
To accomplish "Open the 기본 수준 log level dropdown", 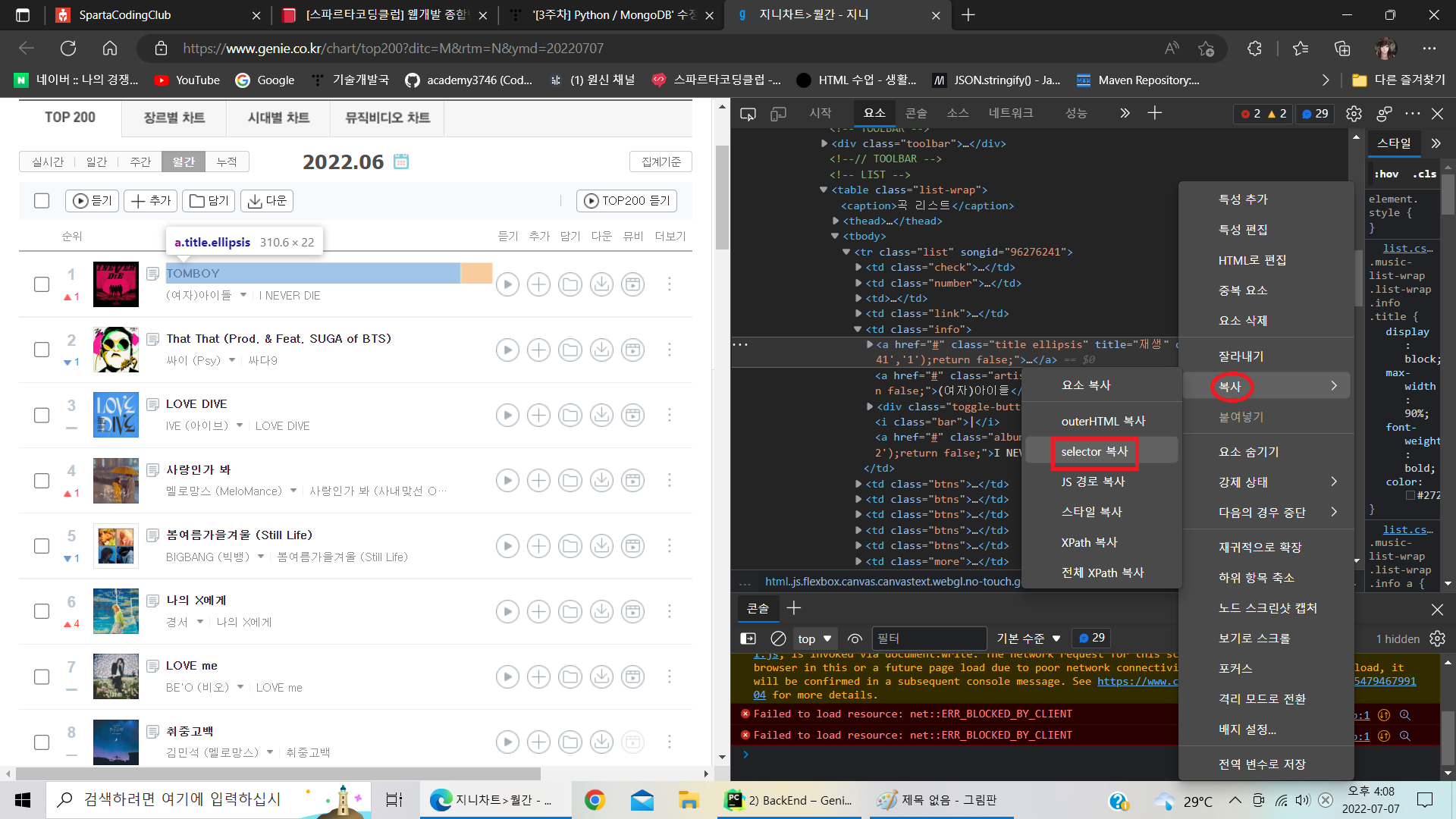I will click(x=1028, y=639).
